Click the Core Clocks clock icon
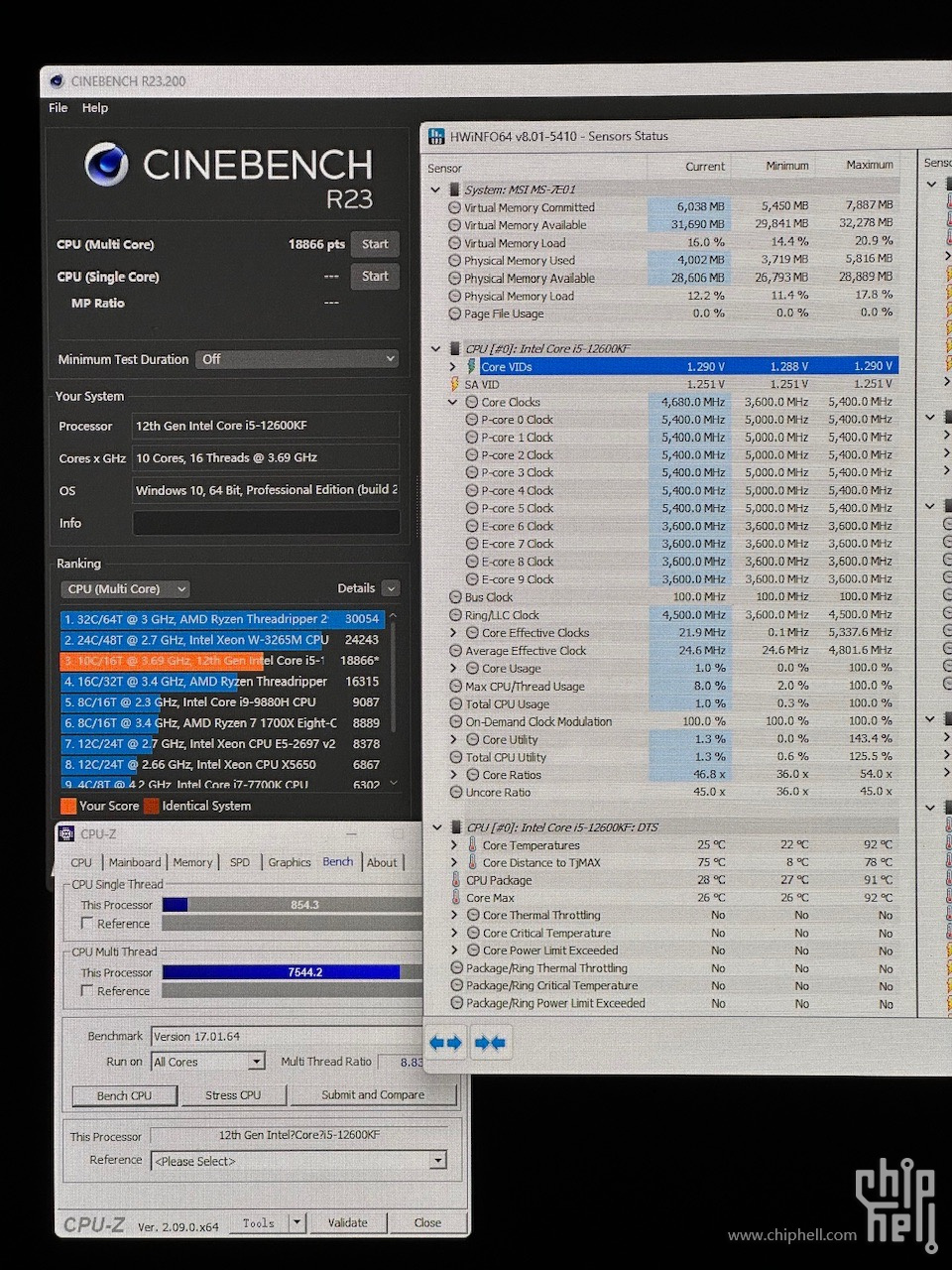The height and width of the screenshot is (1270, 952). coord(471,402)
